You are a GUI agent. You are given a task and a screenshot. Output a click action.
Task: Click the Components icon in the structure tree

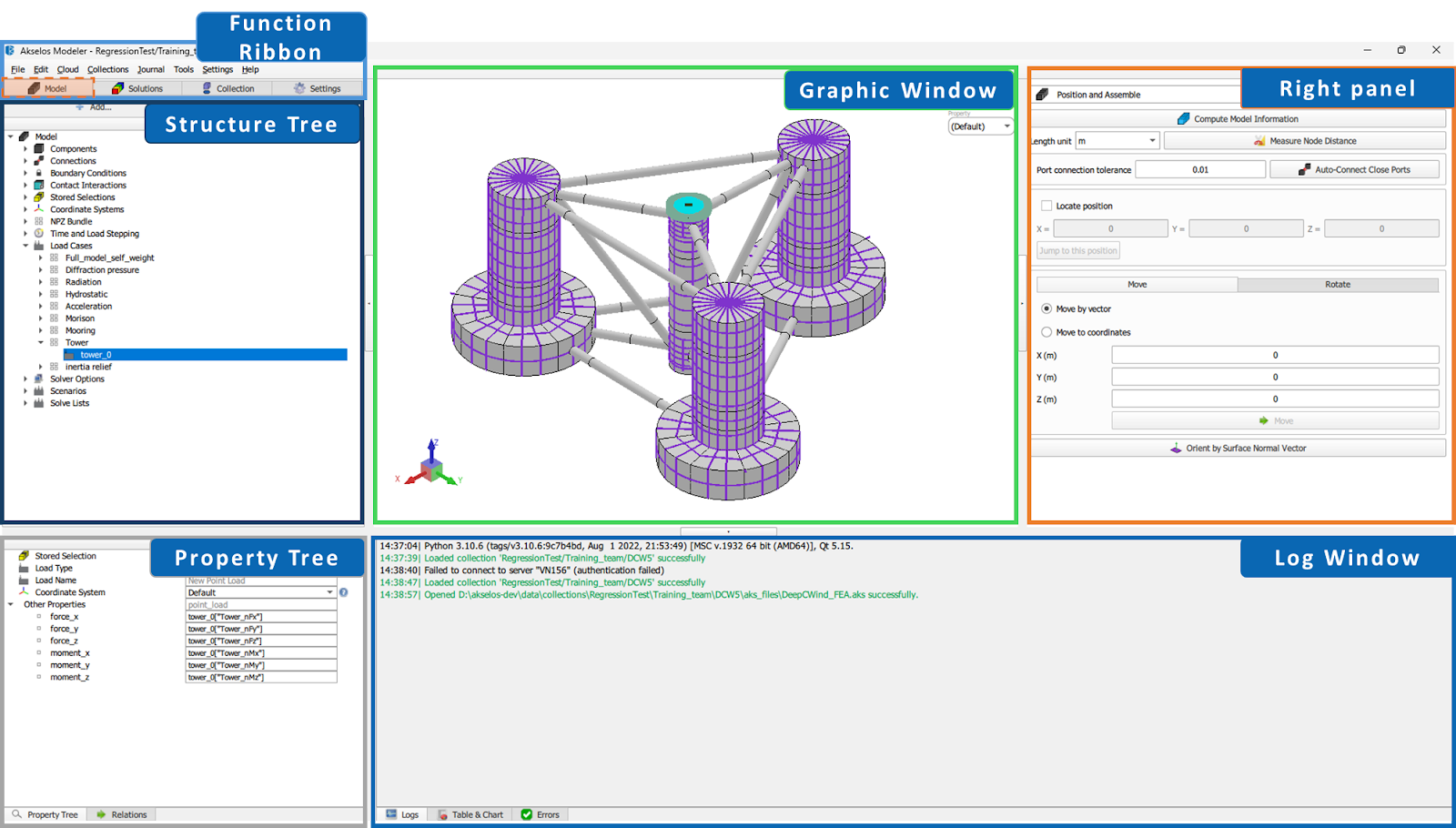pos(39,148)
